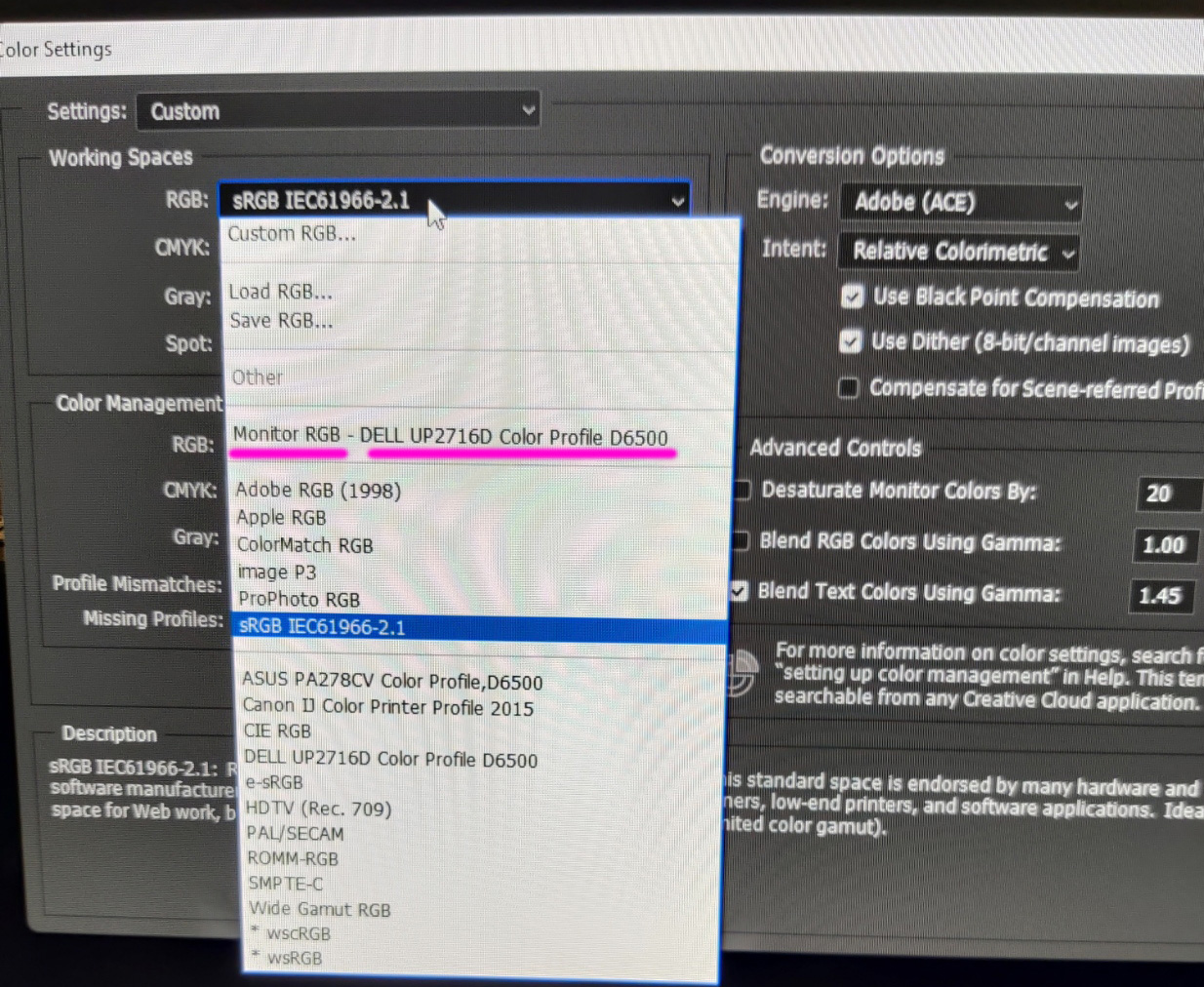Disable Blend Text Colors Using Gamma checkbox
The width and height of the screenshot is (1204, 987).
[740, 591]
